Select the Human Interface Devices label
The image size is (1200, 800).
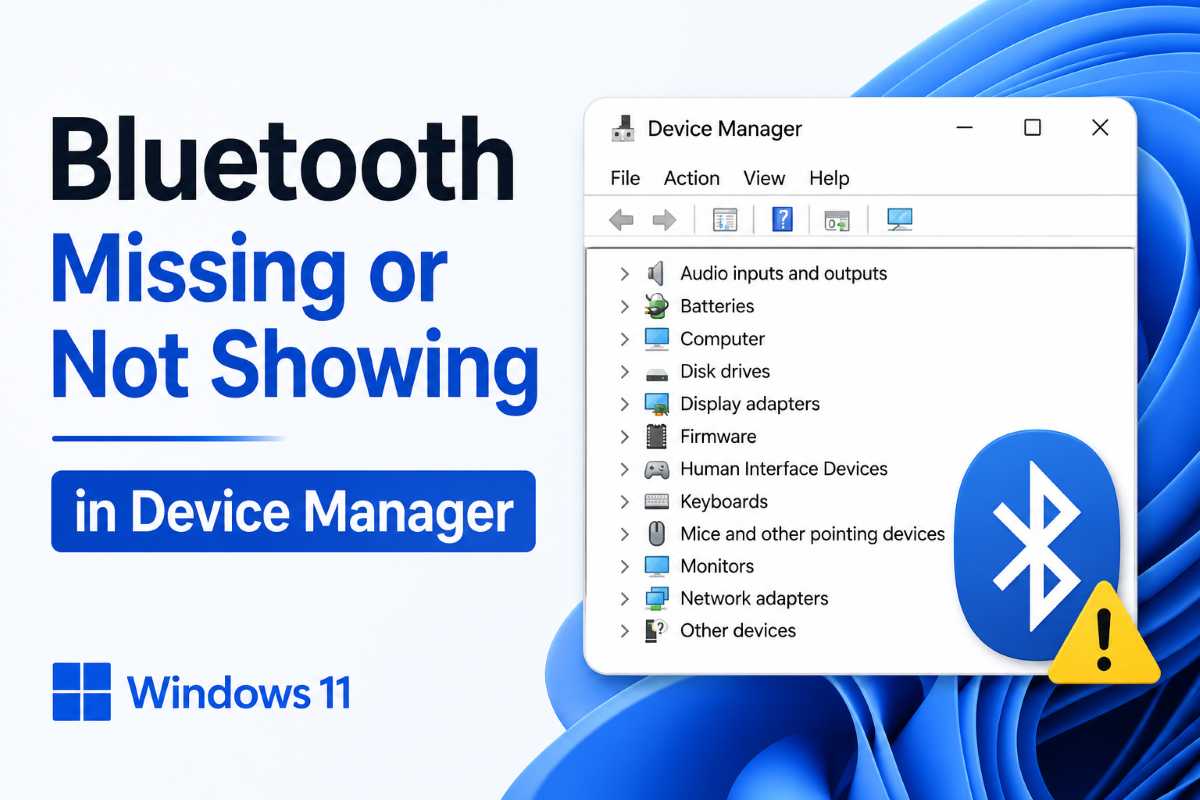click(784, 468)
